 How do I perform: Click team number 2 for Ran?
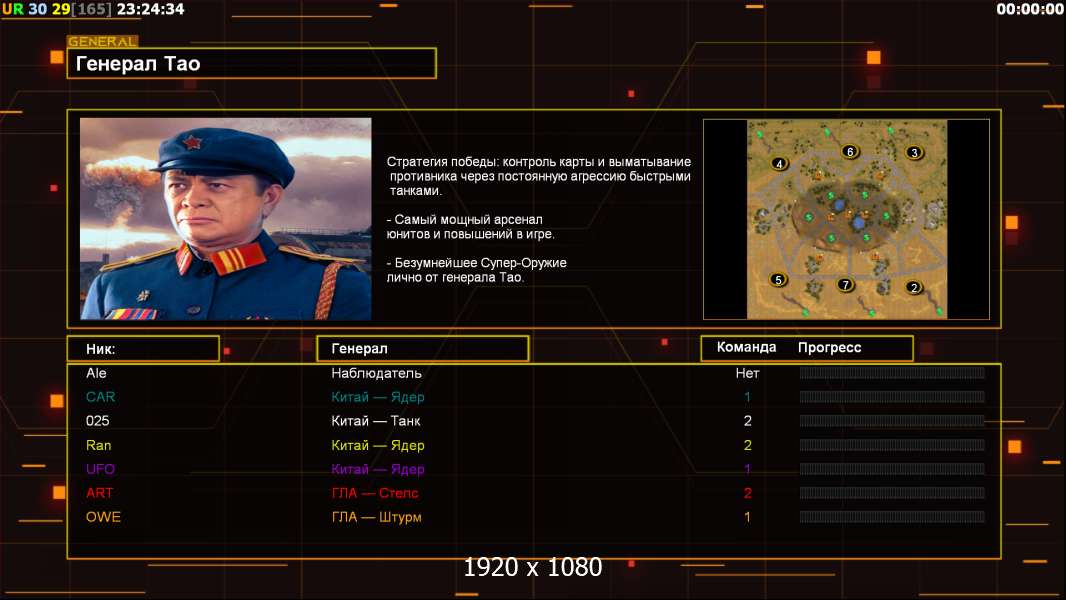click(747, 445)
